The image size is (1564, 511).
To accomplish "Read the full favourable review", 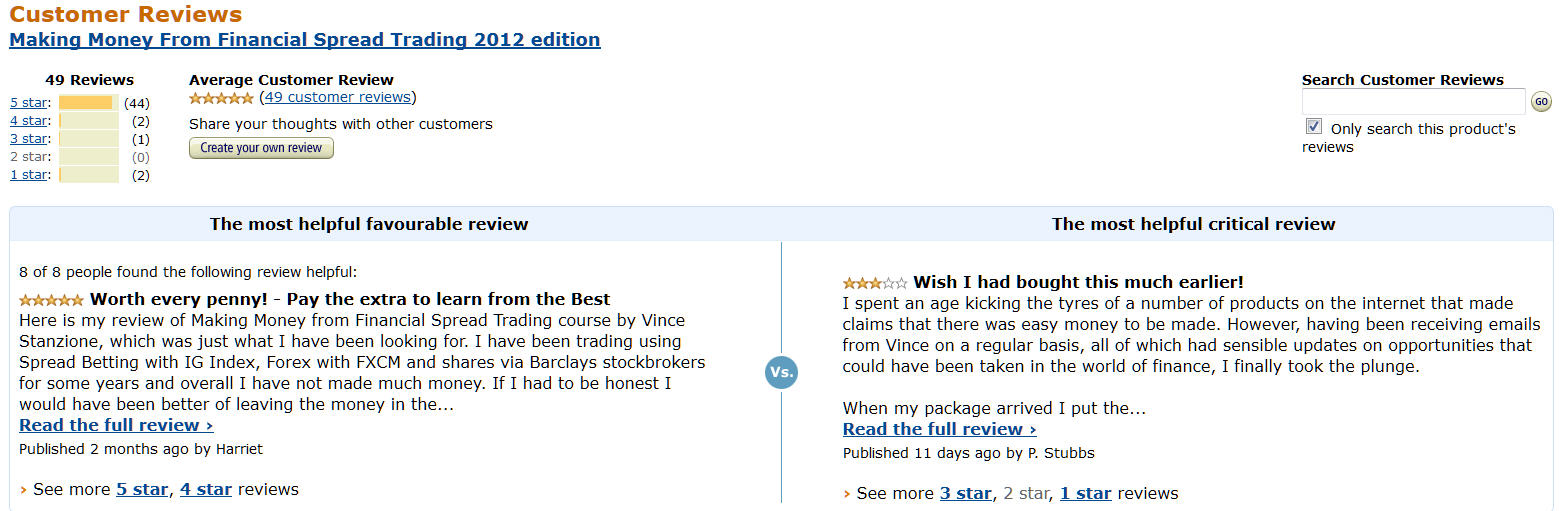I will [x=116, y=425].
